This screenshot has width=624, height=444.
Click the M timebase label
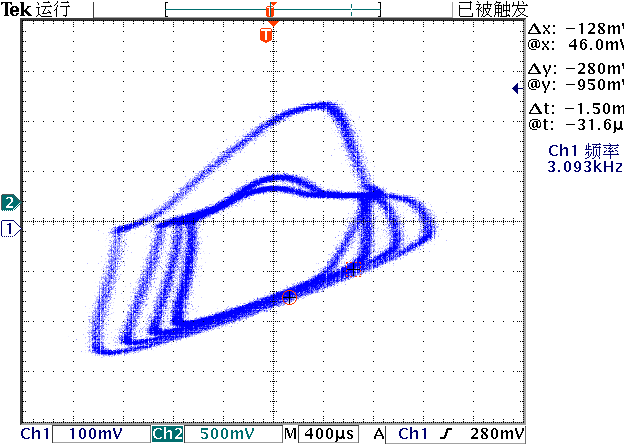(290, 434)
